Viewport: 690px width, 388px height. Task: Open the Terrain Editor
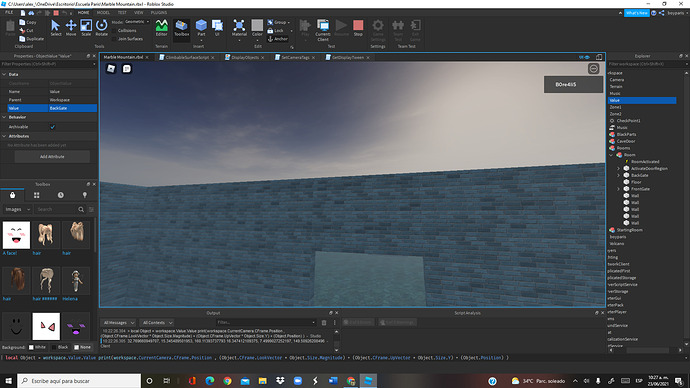(x=161, y=28)
